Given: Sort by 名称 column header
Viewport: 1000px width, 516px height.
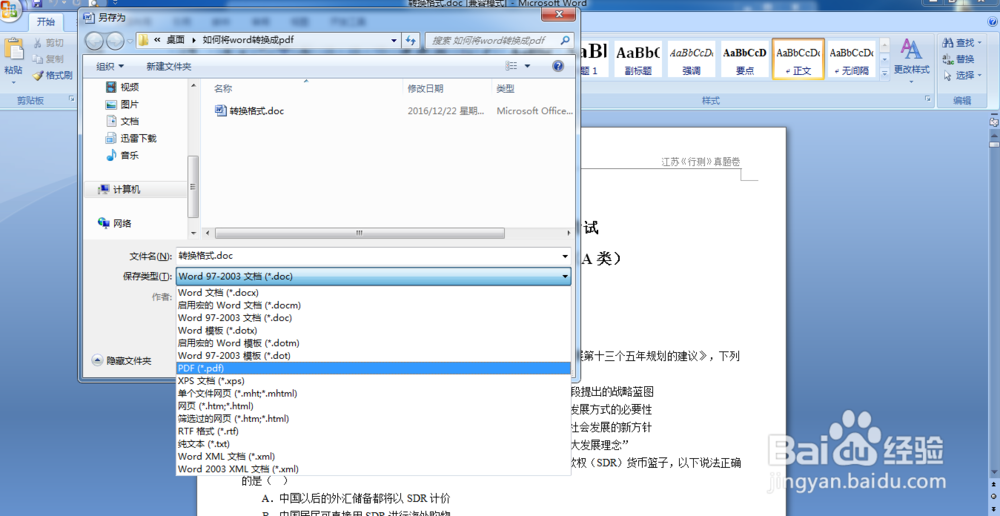Looking at the screenshot, I should tap(223, 89).
